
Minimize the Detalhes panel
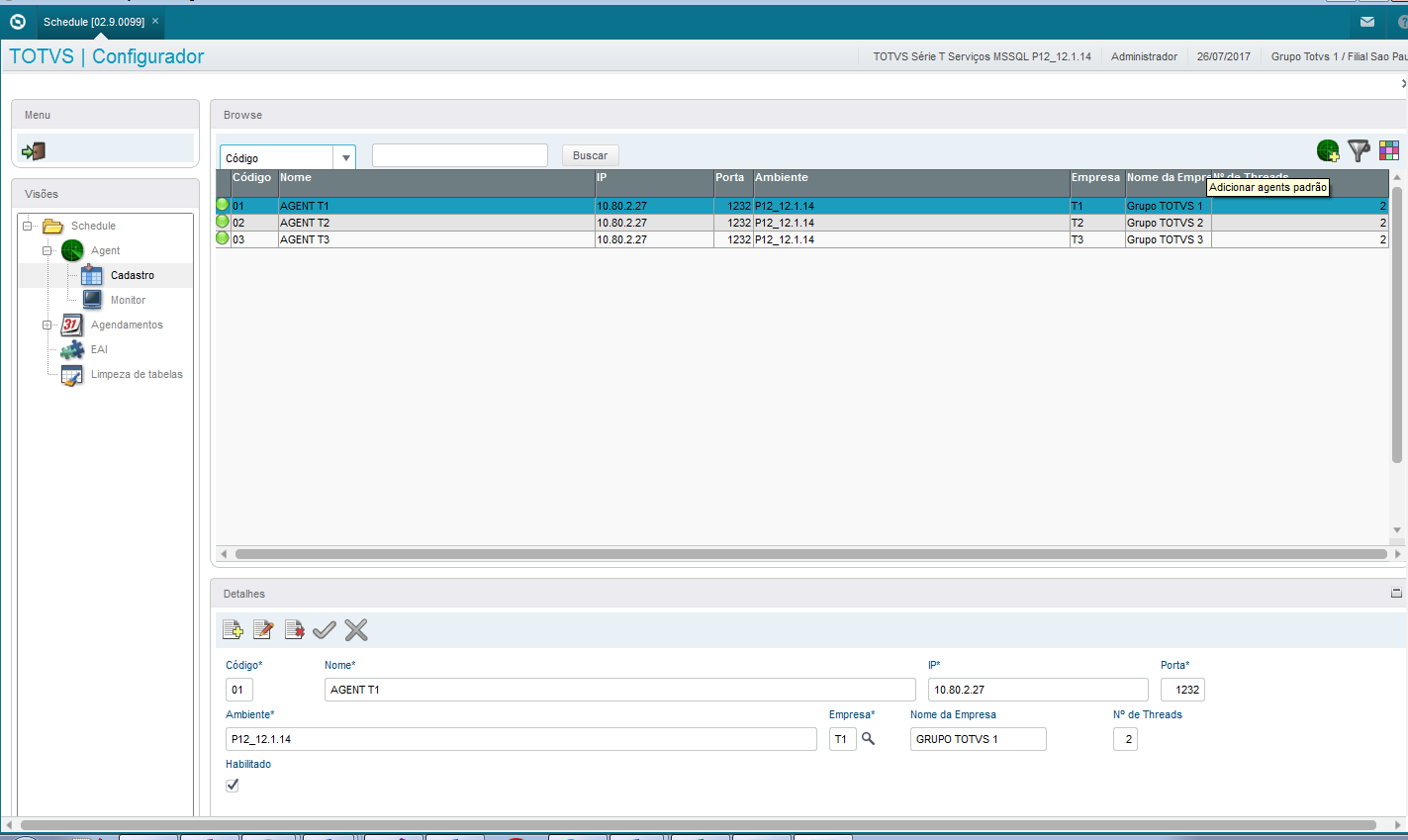tap(1396, 594)
